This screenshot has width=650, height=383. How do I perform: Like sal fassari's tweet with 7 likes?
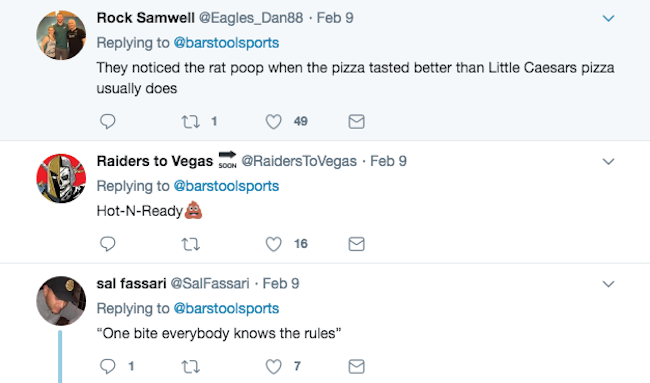pos(273,366)
